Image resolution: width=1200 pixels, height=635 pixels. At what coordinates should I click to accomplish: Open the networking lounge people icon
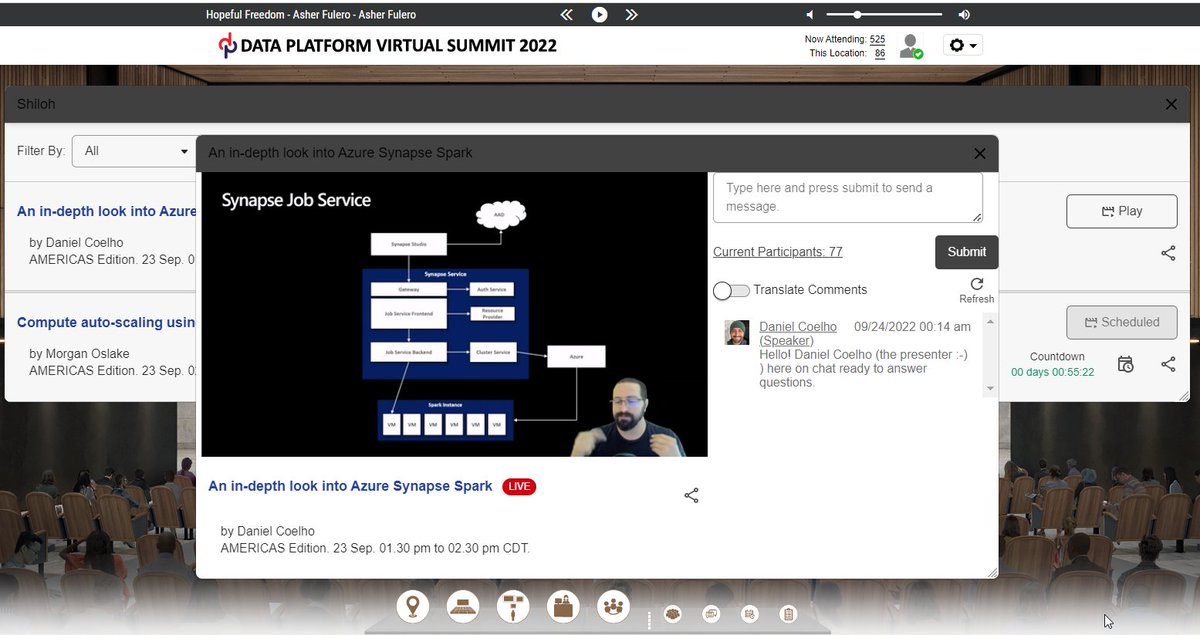613,606
